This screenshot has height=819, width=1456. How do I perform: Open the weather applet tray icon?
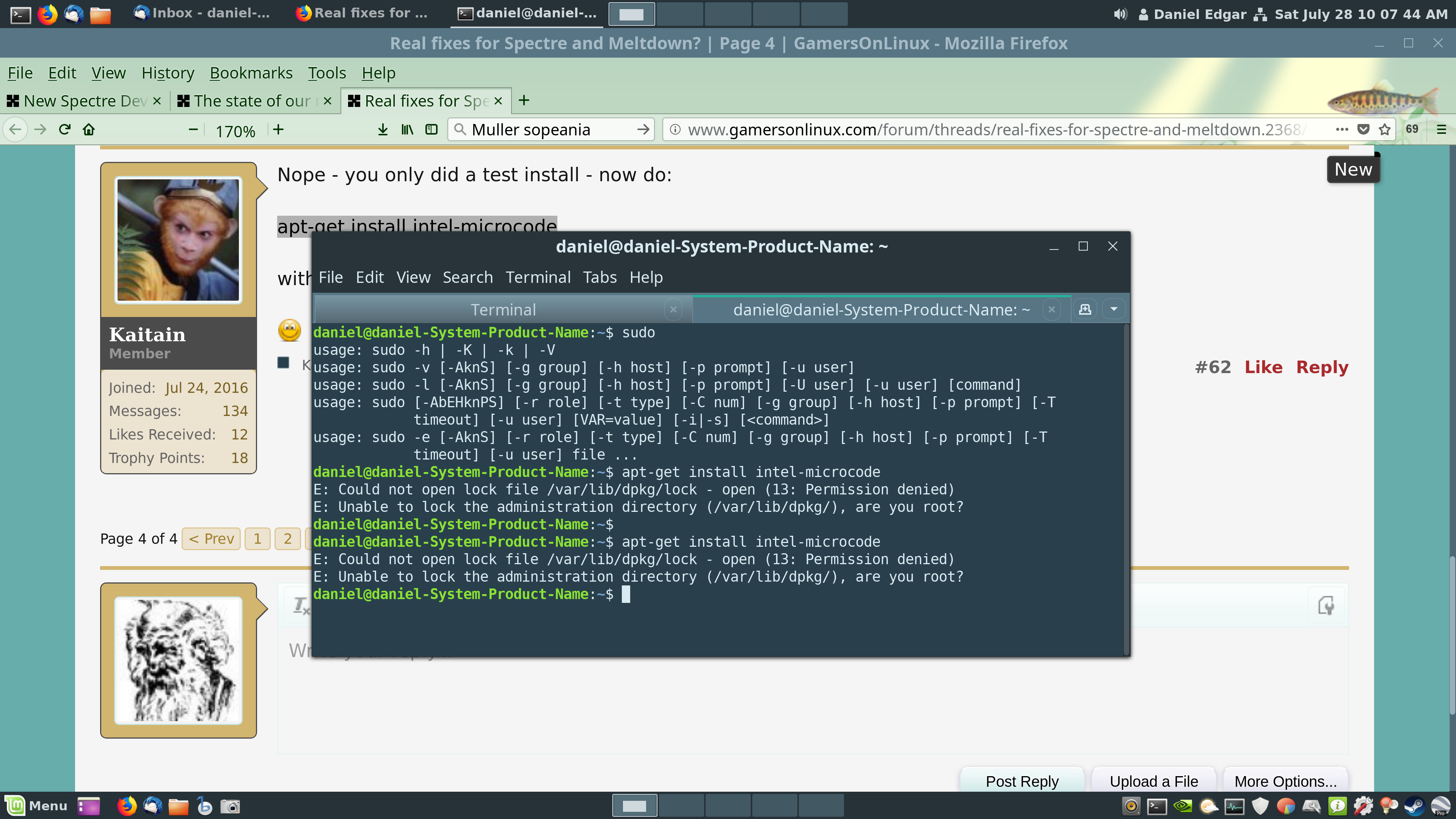click(x=1208, y=806)
